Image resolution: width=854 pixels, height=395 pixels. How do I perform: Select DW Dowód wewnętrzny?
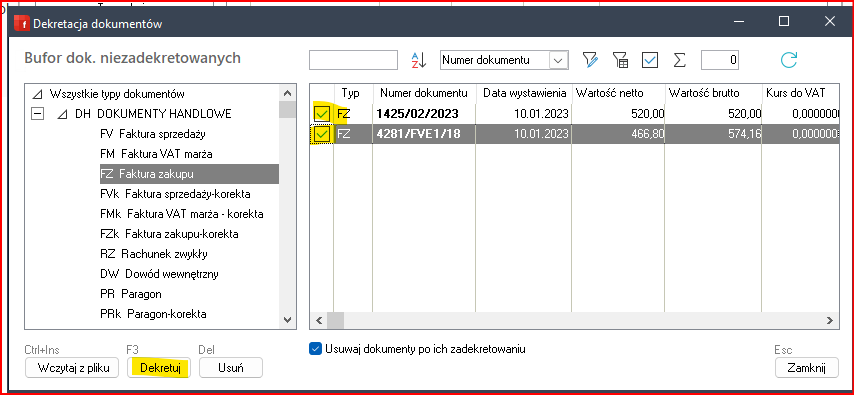160,274
